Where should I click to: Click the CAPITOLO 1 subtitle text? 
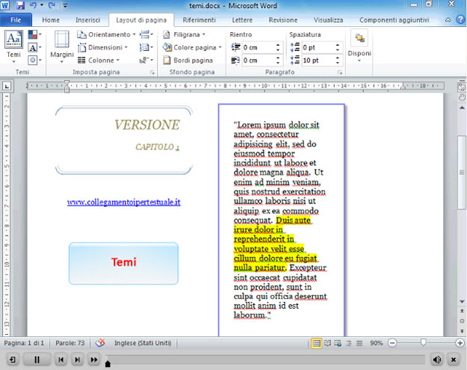[157, 147]
